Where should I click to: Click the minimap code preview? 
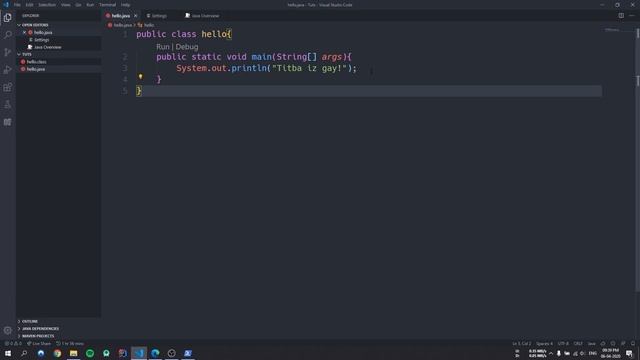(x=612, y=30)
